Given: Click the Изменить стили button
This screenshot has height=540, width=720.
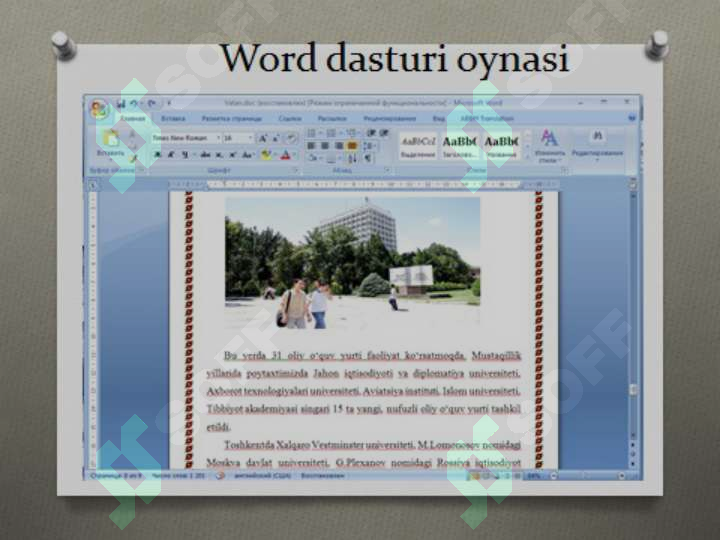Looking at the screenshot, I should point(549,146).
